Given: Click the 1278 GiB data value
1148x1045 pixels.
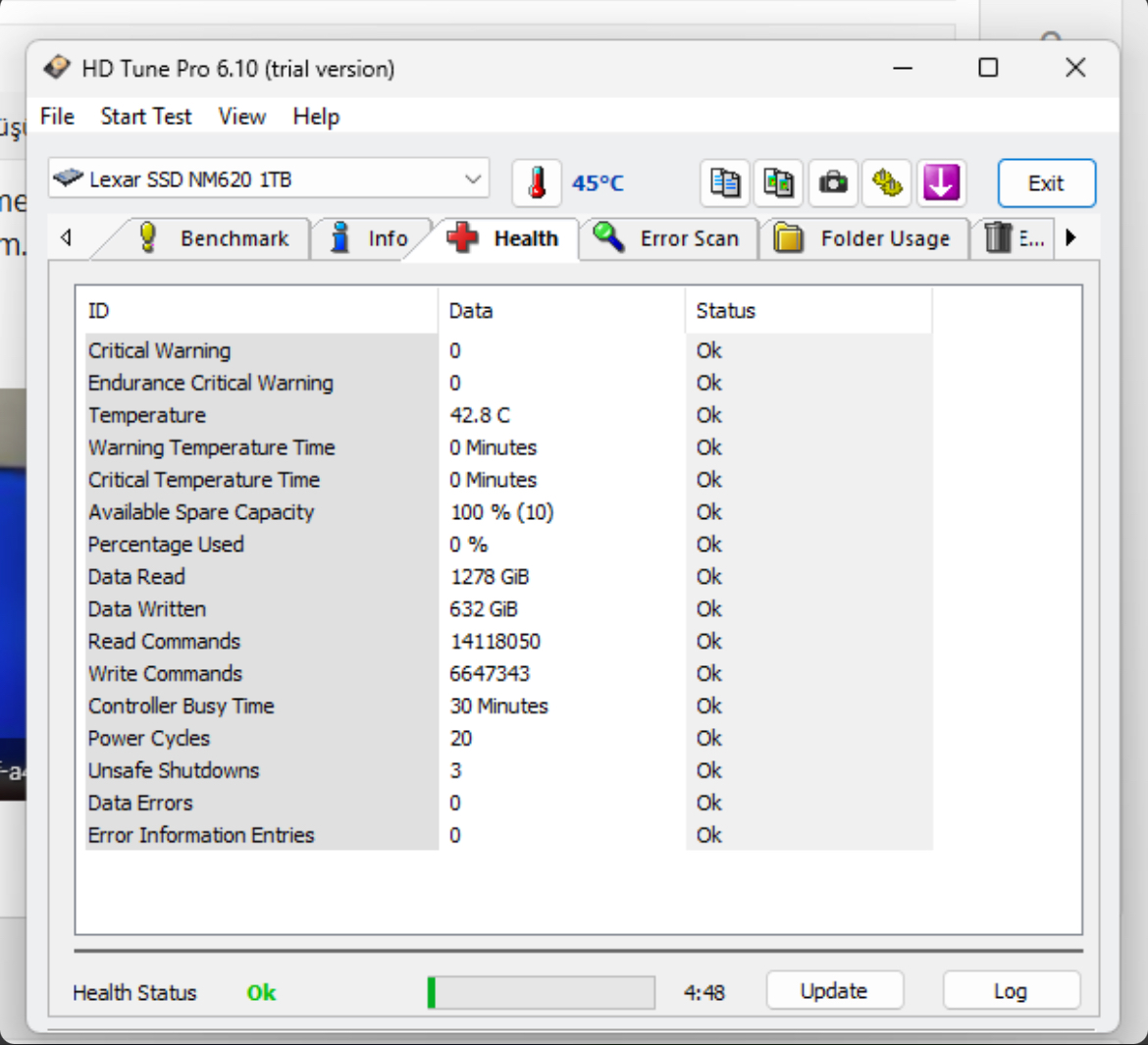Looking at the screenshot, I should [x=490, y=577].
